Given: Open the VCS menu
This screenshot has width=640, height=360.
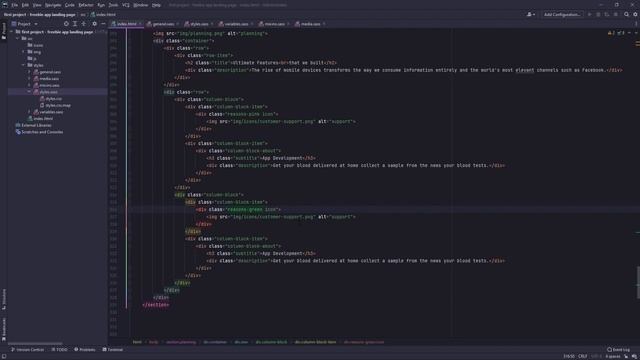Looking at the screenshot, I should pyautogui.click(x=126, y=5).
